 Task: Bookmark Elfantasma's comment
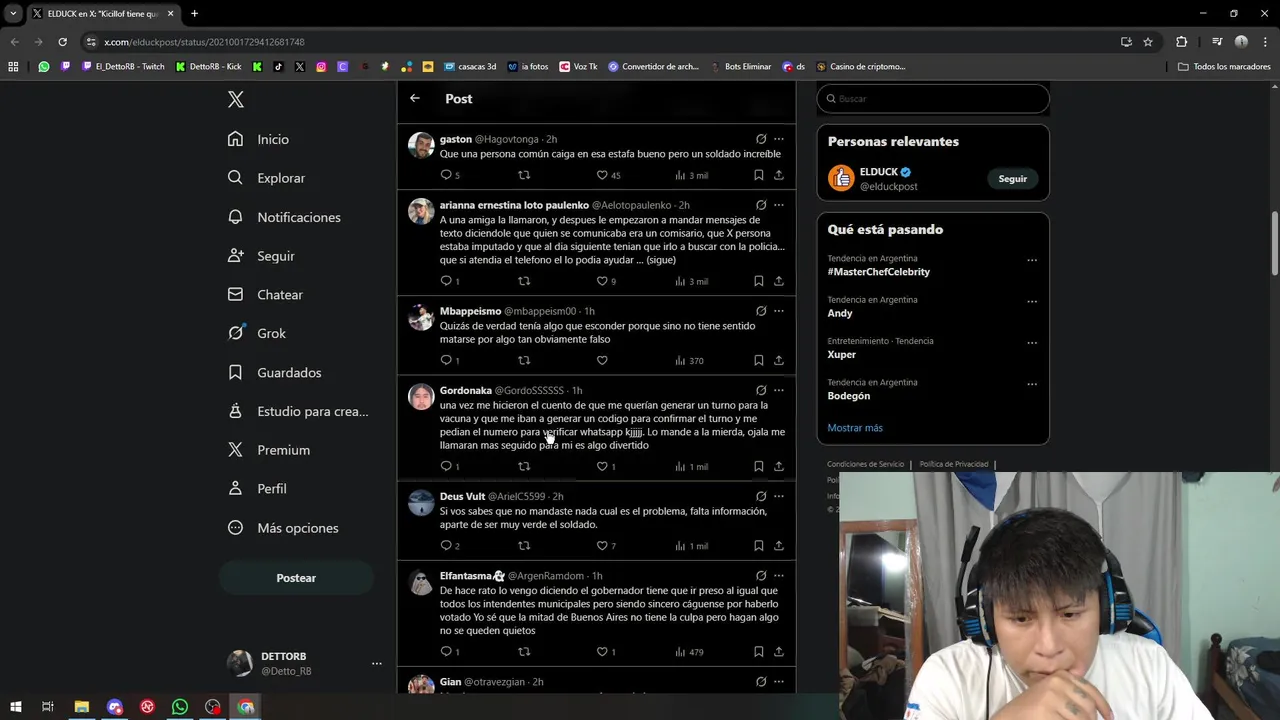[759, 652]
